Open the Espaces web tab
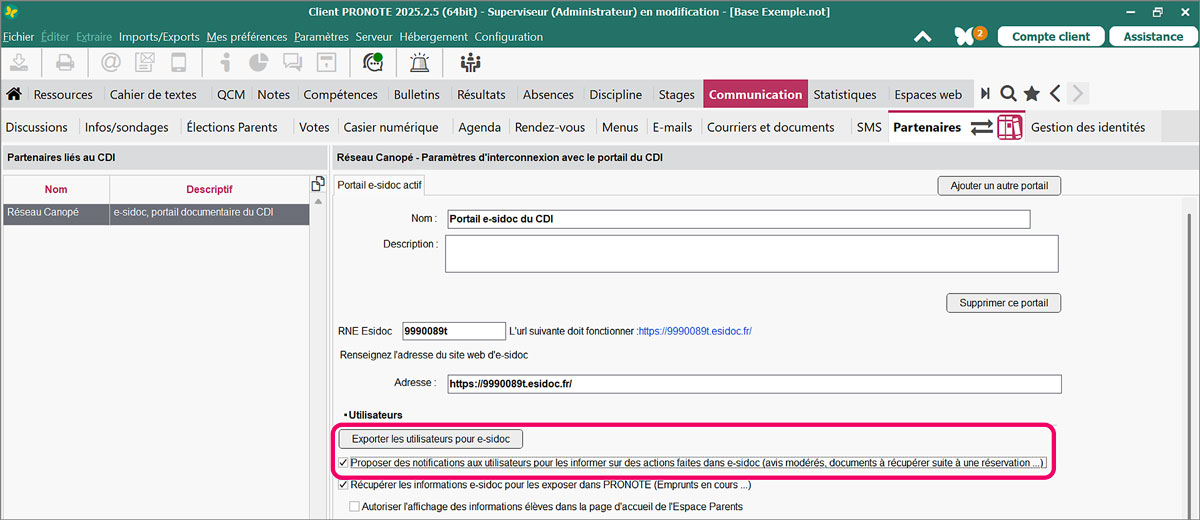 click(x=928, y=94)
